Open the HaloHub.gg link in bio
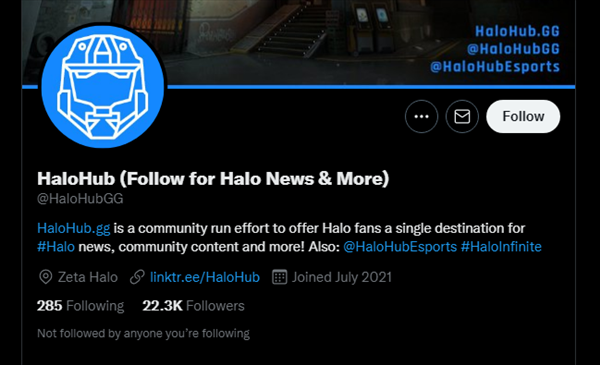 (73, 228)
